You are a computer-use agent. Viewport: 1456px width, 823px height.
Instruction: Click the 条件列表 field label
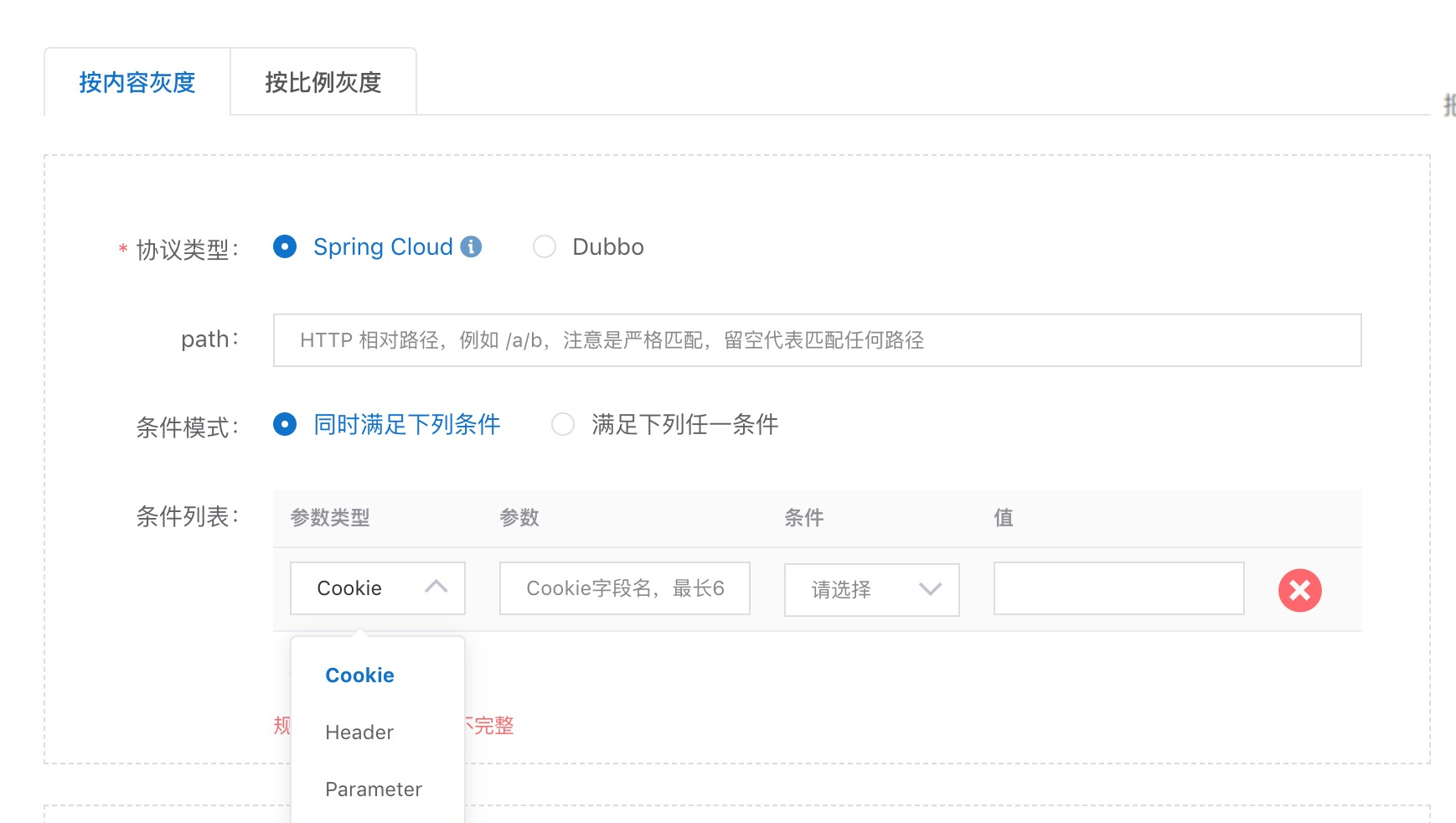tap(187, 516)
